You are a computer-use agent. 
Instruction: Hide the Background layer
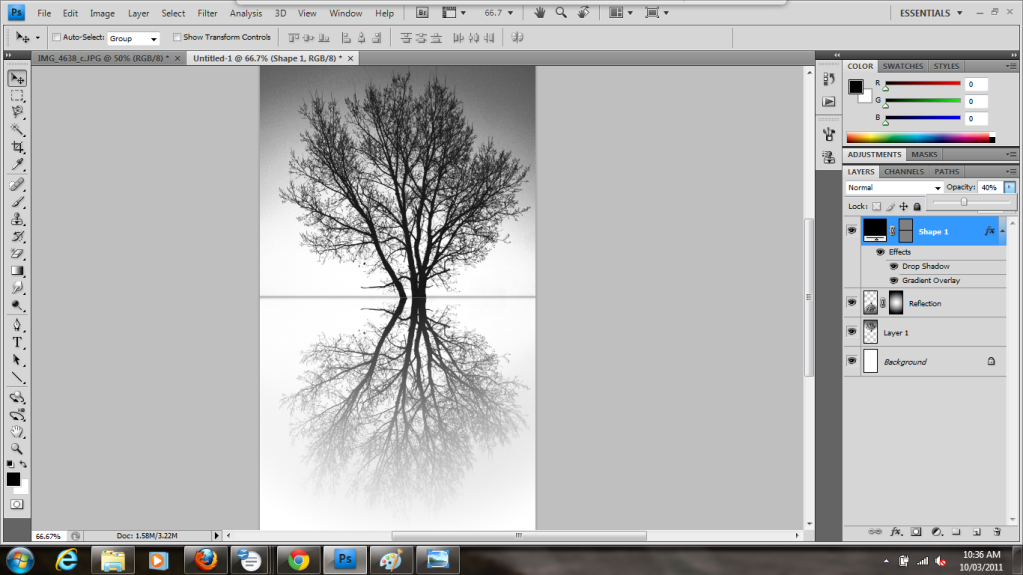coord(851,360)
